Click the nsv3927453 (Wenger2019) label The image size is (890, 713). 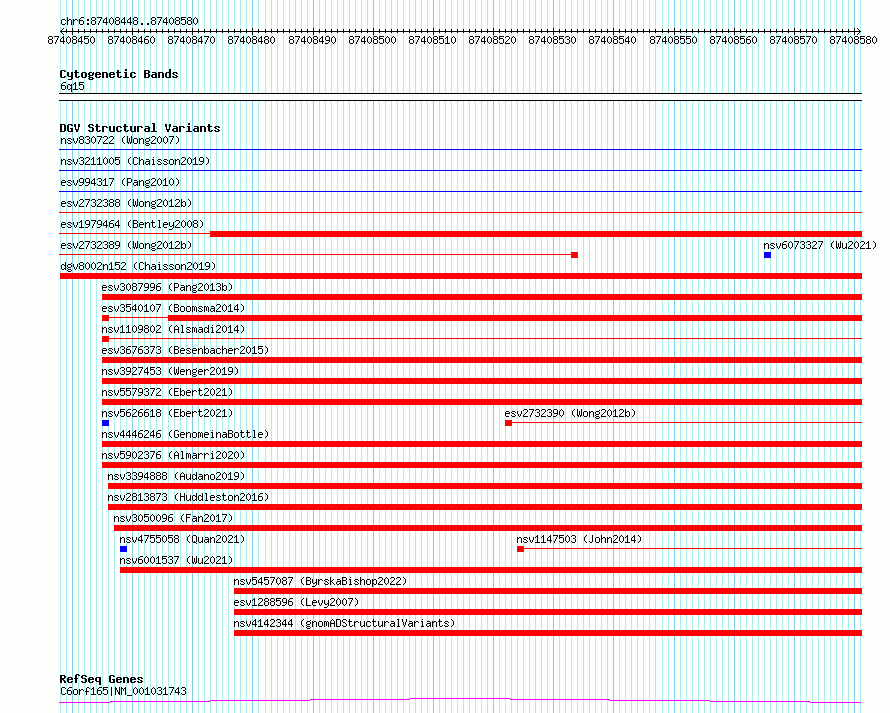pos(170,371)
